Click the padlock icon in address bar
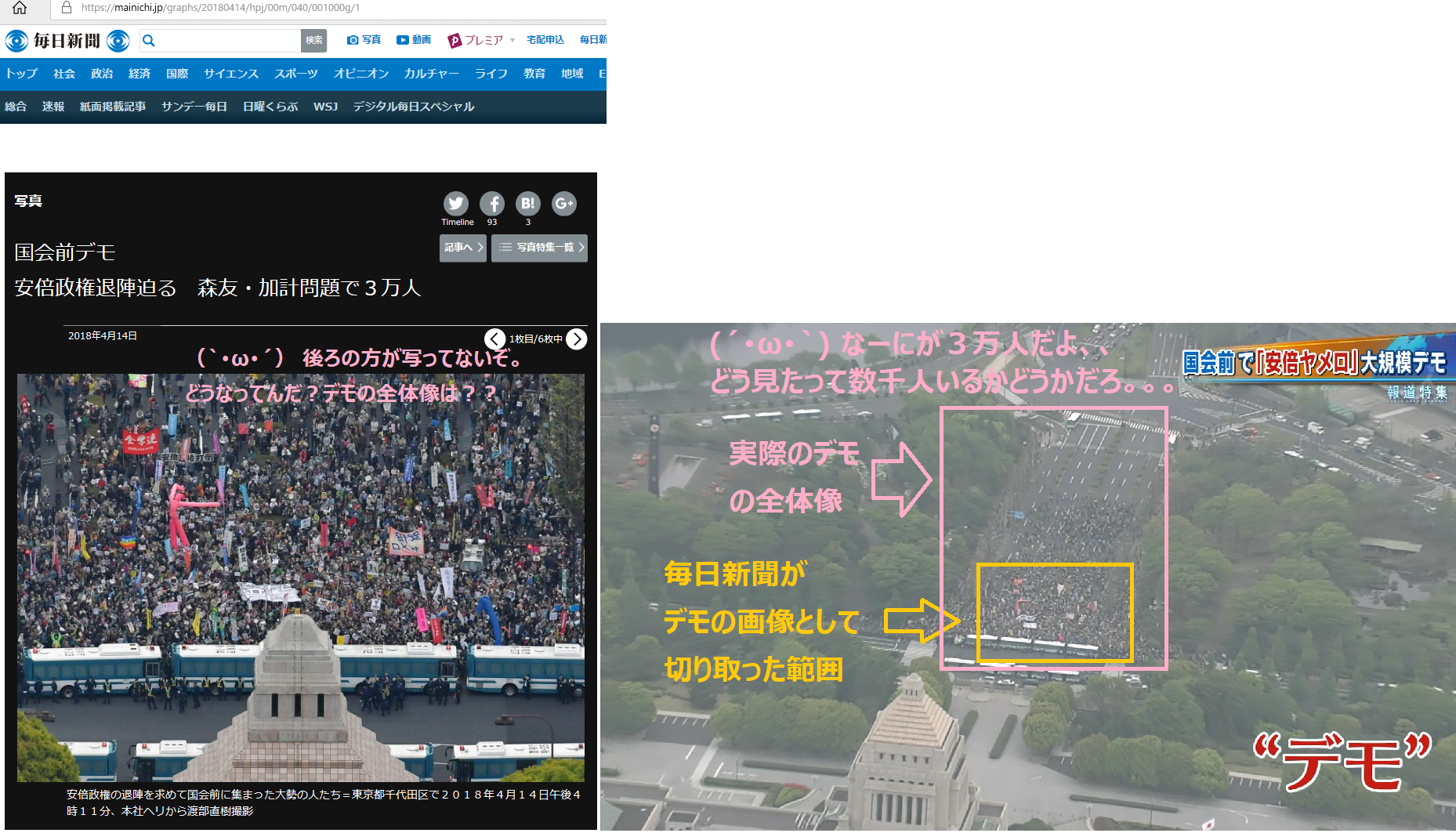 point(67,8)
